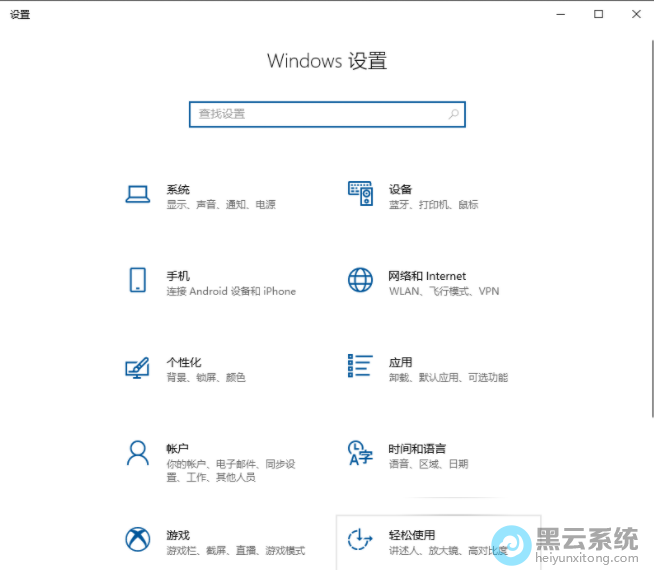Image resolution: width=654 pixels, height=570 pixels.
Task: Open the Gaming Xbox icon
Action: 138,540
